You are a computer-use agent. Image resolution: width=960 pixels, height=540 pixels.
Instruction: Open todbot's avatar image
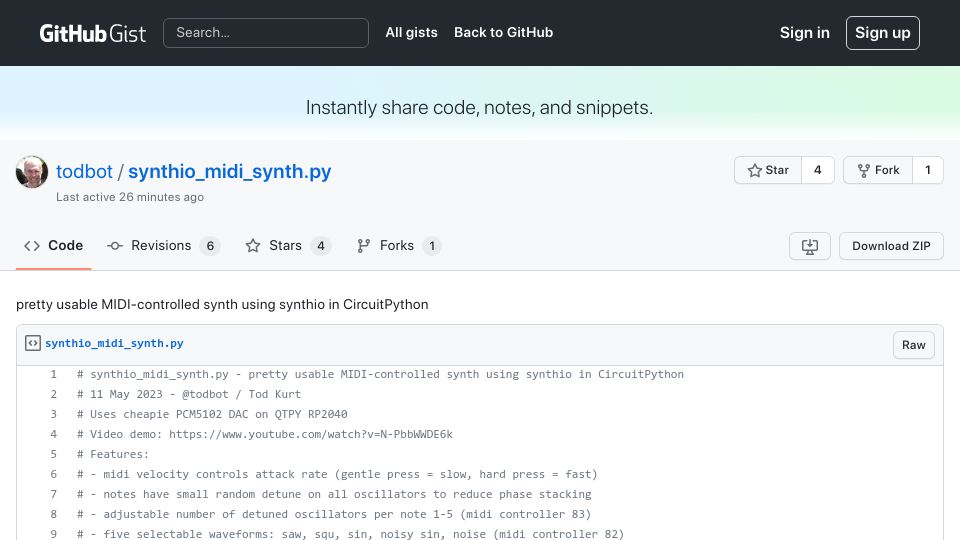[x=32, y=172]
